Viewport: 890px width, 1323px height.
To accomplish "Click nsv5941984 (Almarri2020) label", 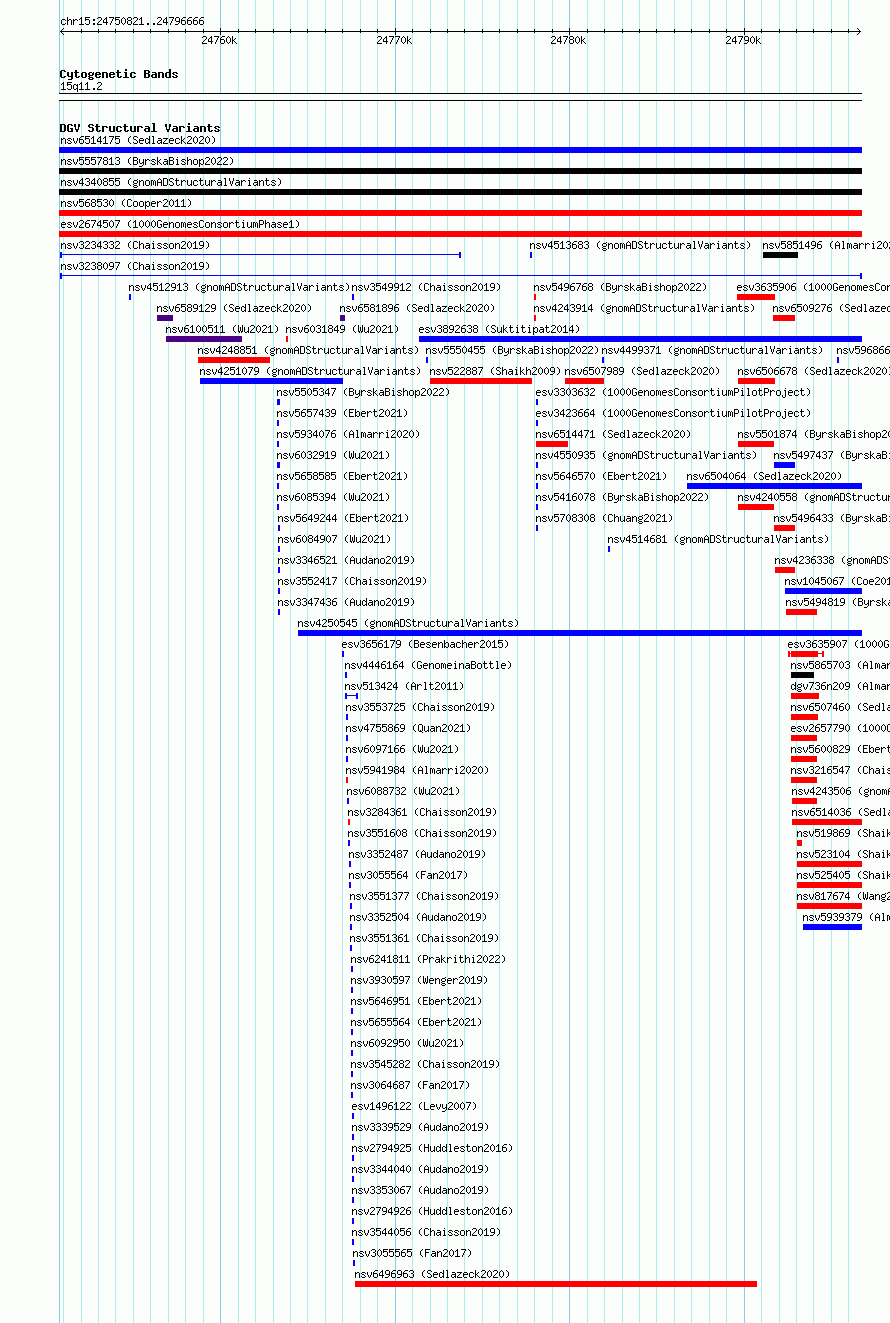I will pyautogui.click(x=417, y=770).
